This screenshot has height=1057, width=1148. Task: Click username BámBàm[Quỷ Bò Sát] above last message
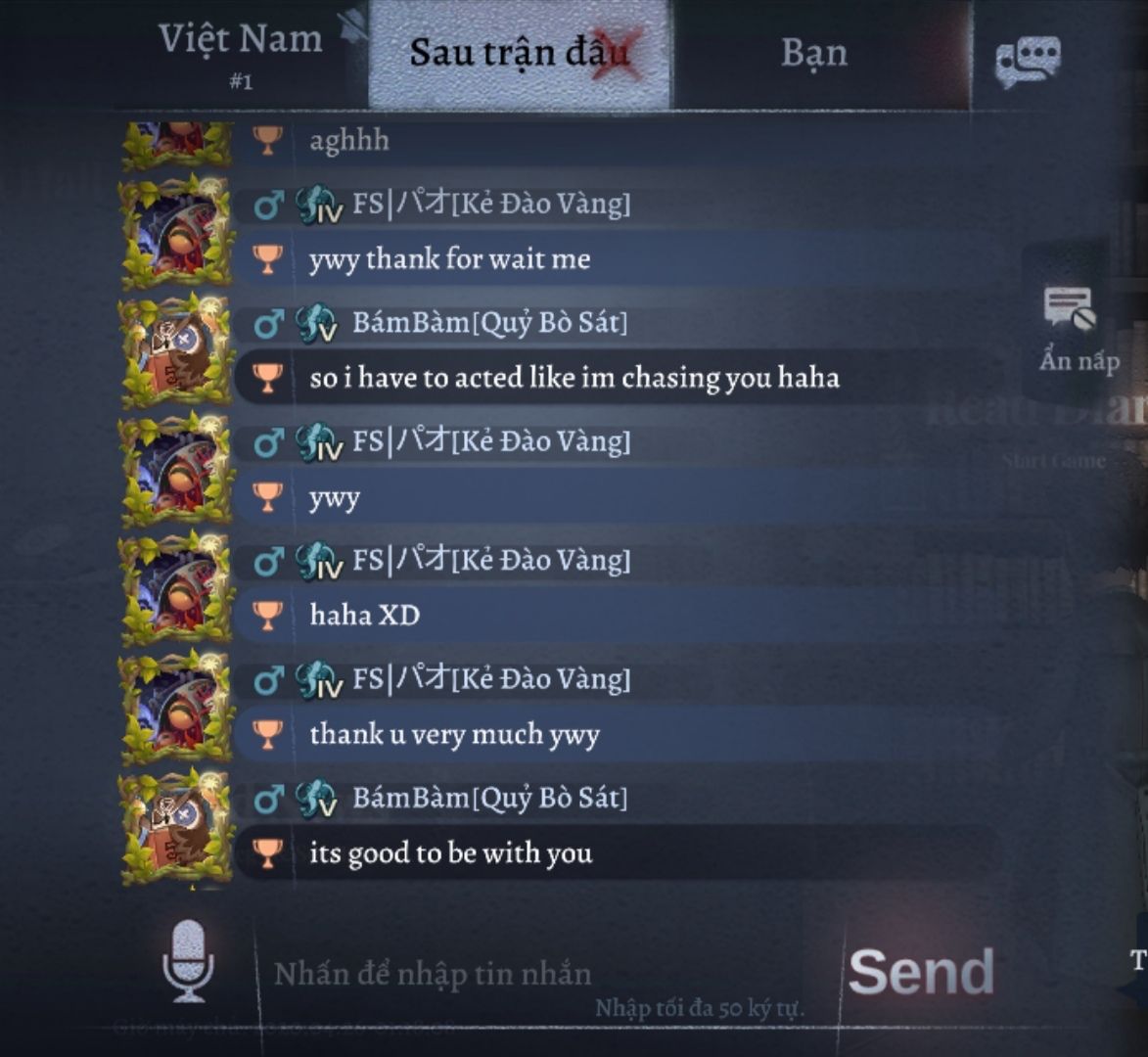(x=489, y=798)
